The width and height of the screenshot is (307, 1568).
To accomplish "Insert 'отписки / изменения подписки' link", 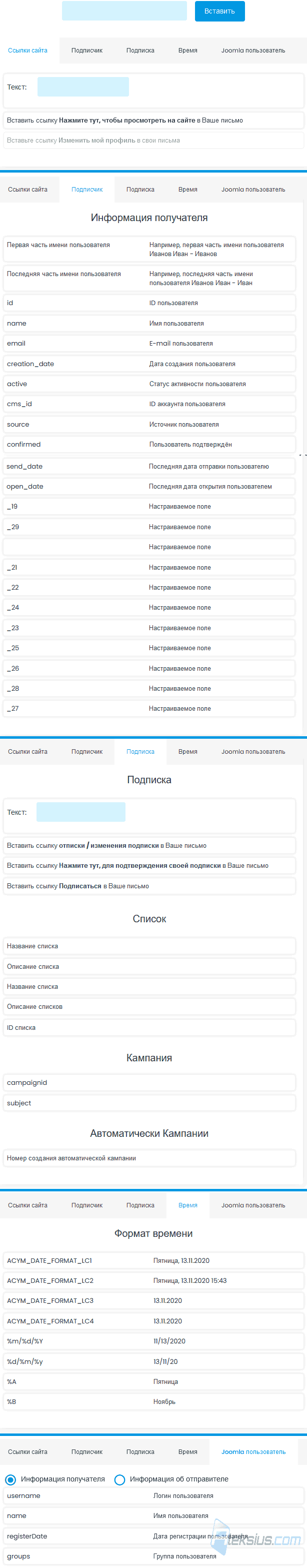I will click(149, 845).
